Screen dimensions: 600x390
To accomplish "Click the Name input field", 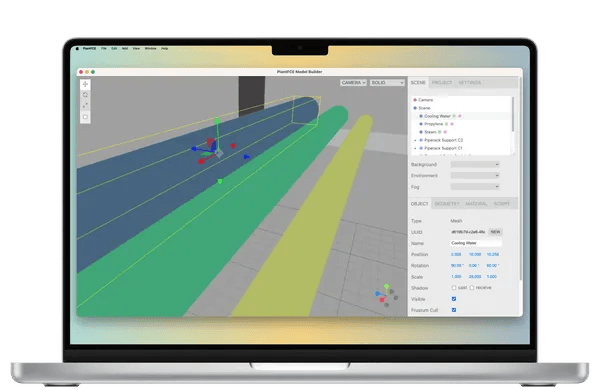I will coord(476,243).
